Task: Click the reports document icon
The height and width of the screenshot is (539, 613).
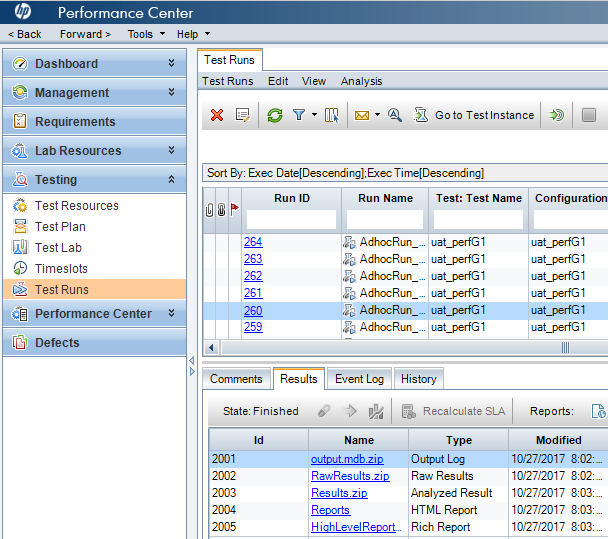Action: coord(599,411)
